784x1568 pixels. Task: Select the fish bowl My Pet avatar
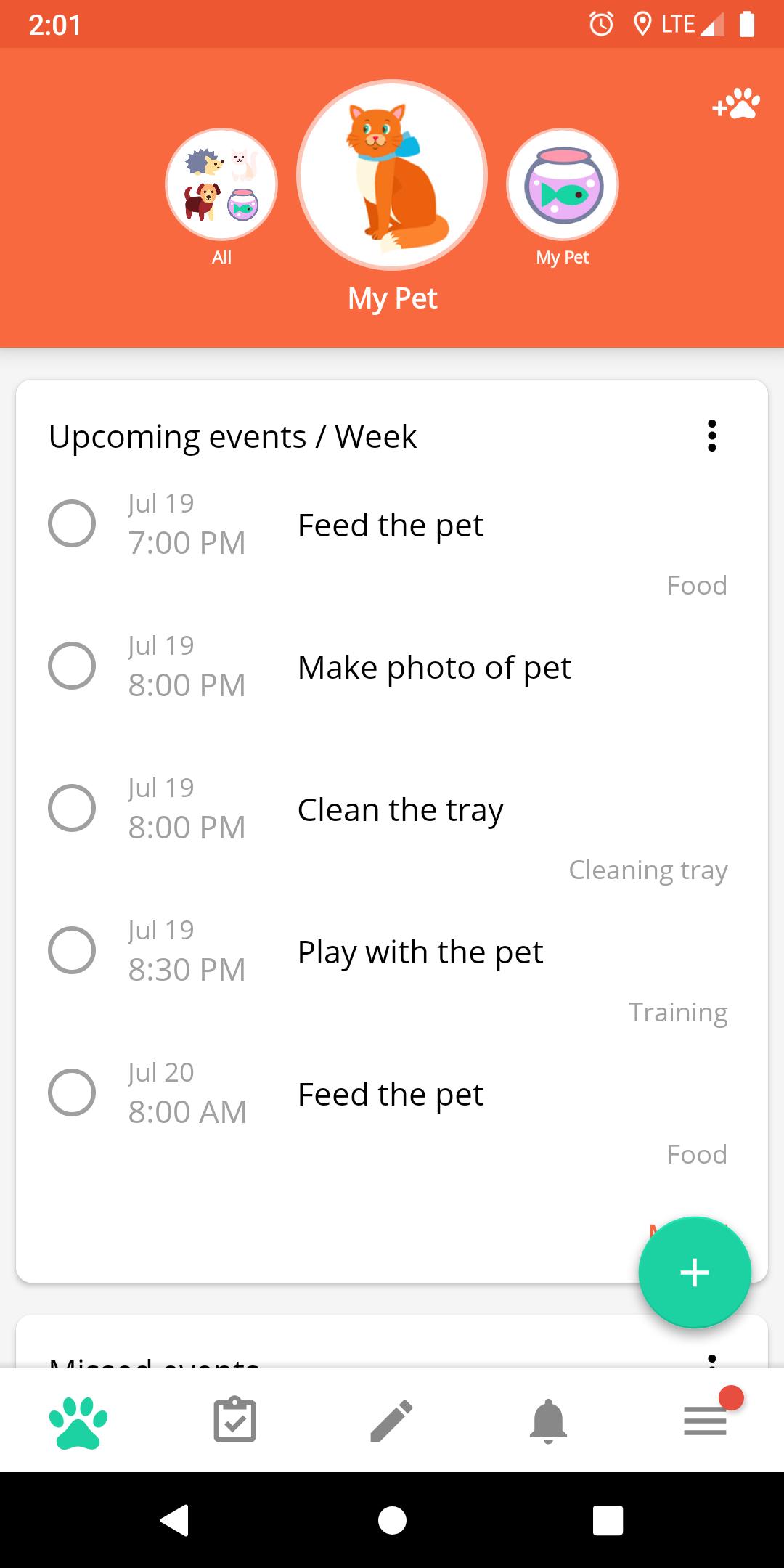[x=563, y=184]
